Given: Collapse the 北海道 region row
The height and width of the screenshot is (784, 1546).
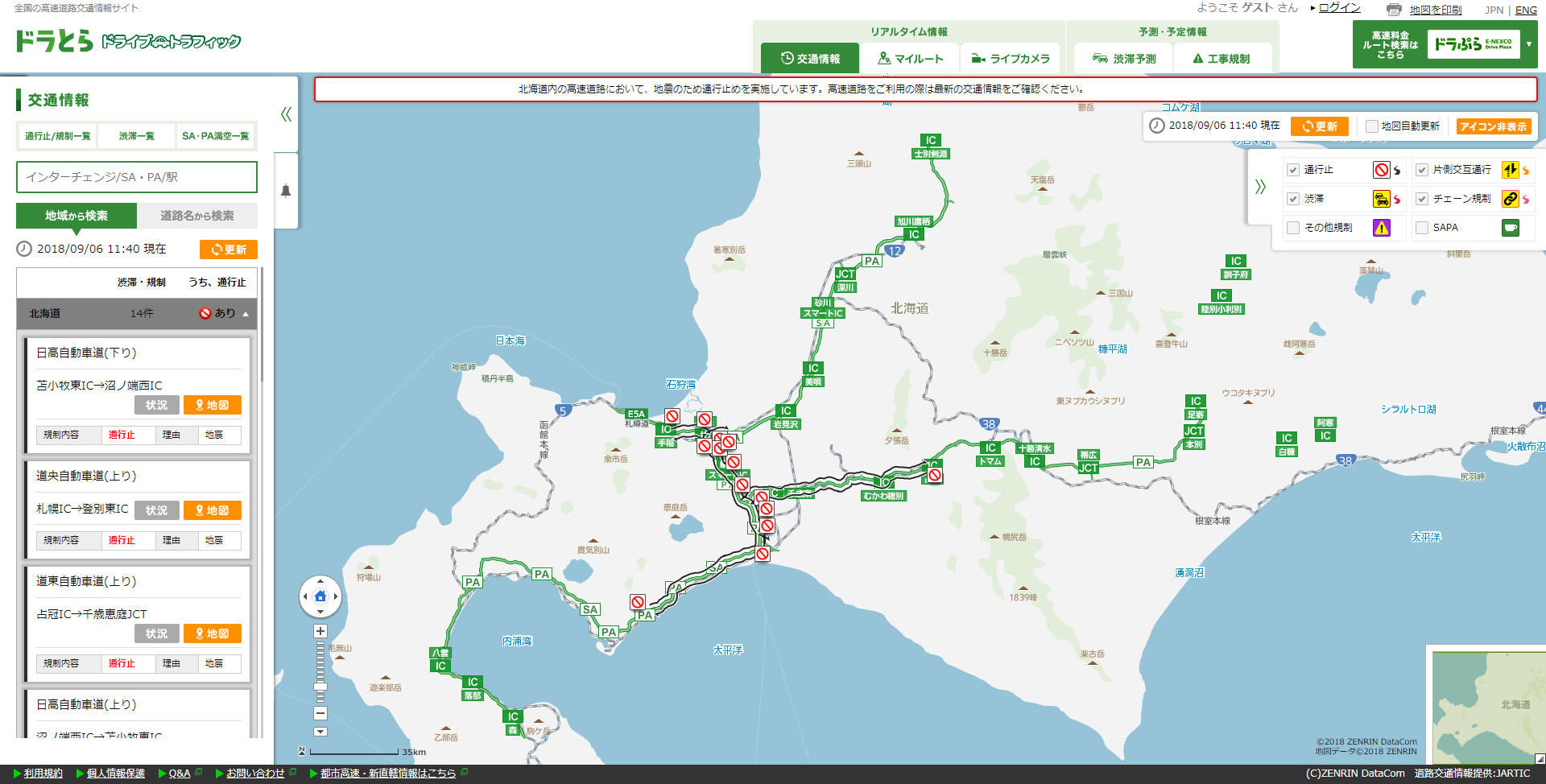Looking at the screenshot, I should click(x=246, y=314).
